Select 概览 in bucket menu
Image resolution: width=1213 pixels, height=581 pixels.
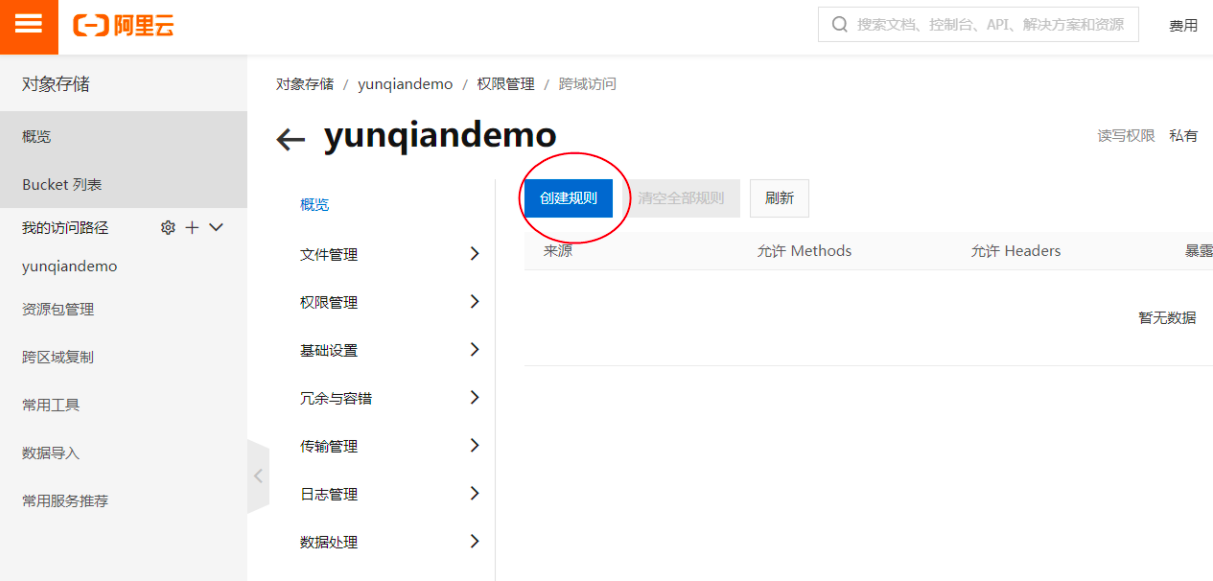coord(315,205)
